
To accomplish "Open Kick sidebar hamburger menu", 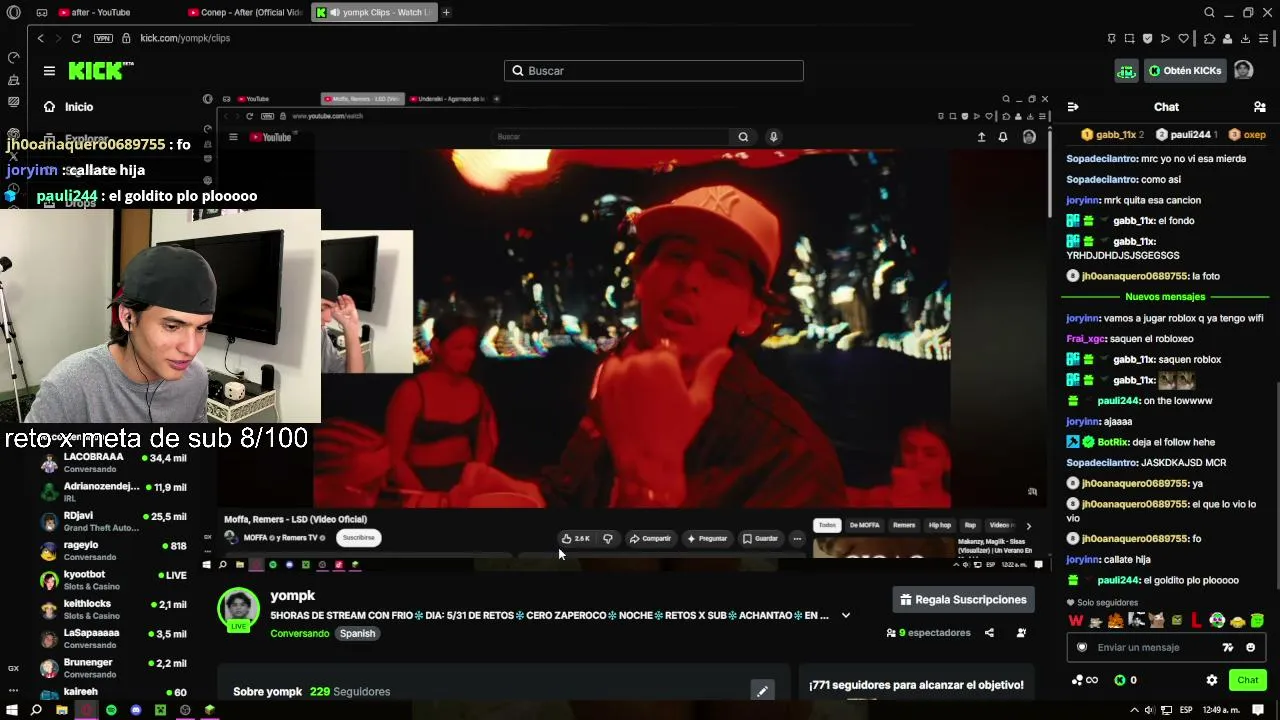I will click(49, 71).
